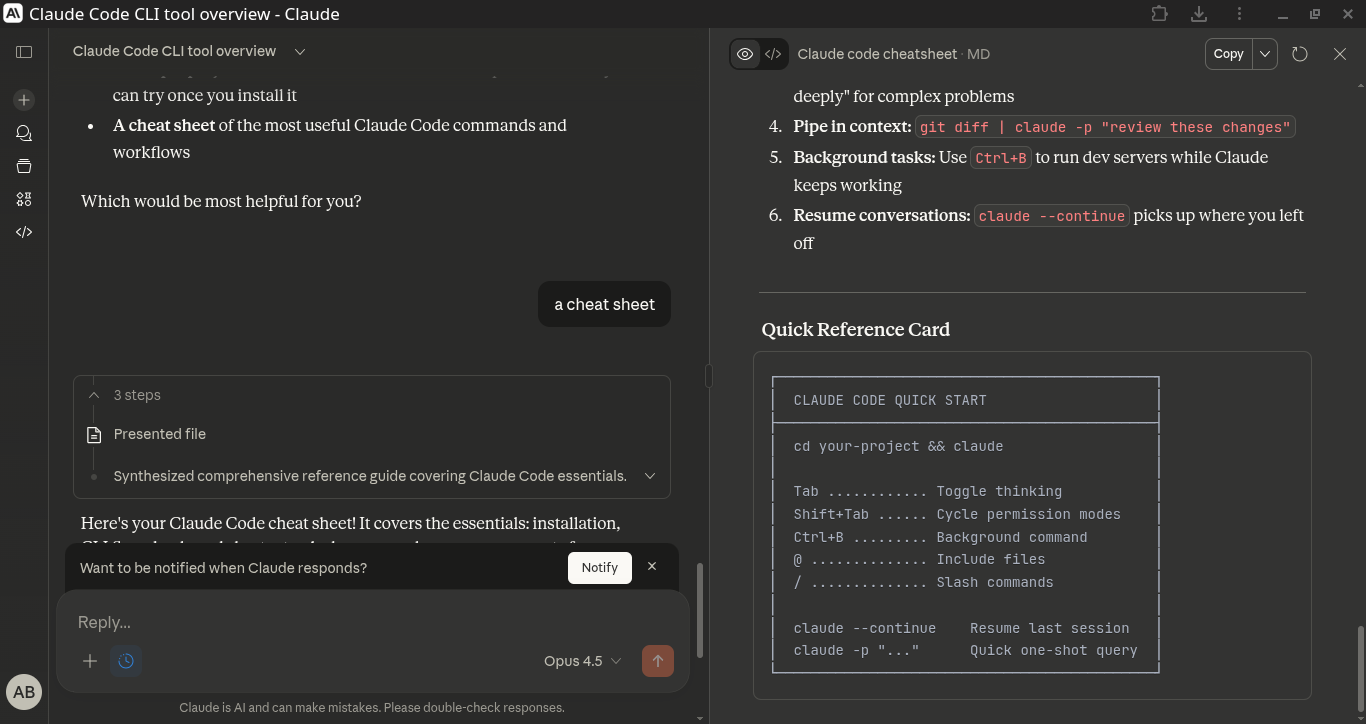The height and width of the screenshot is (724, 1366).
Task: Select the Claude Code sidebar icon
Action: [24, 231]
